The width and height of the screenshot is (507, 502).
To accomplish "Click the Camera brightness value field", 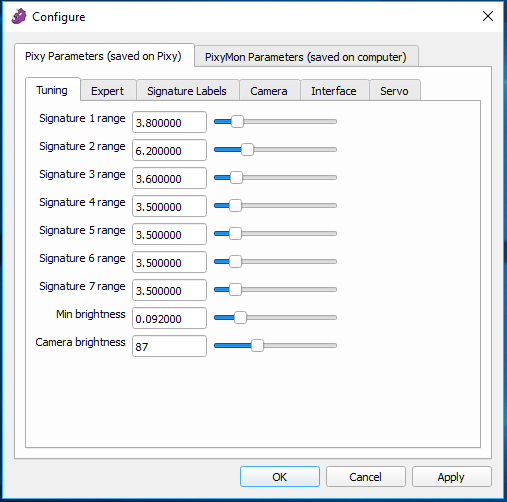I will pos(169,346).
